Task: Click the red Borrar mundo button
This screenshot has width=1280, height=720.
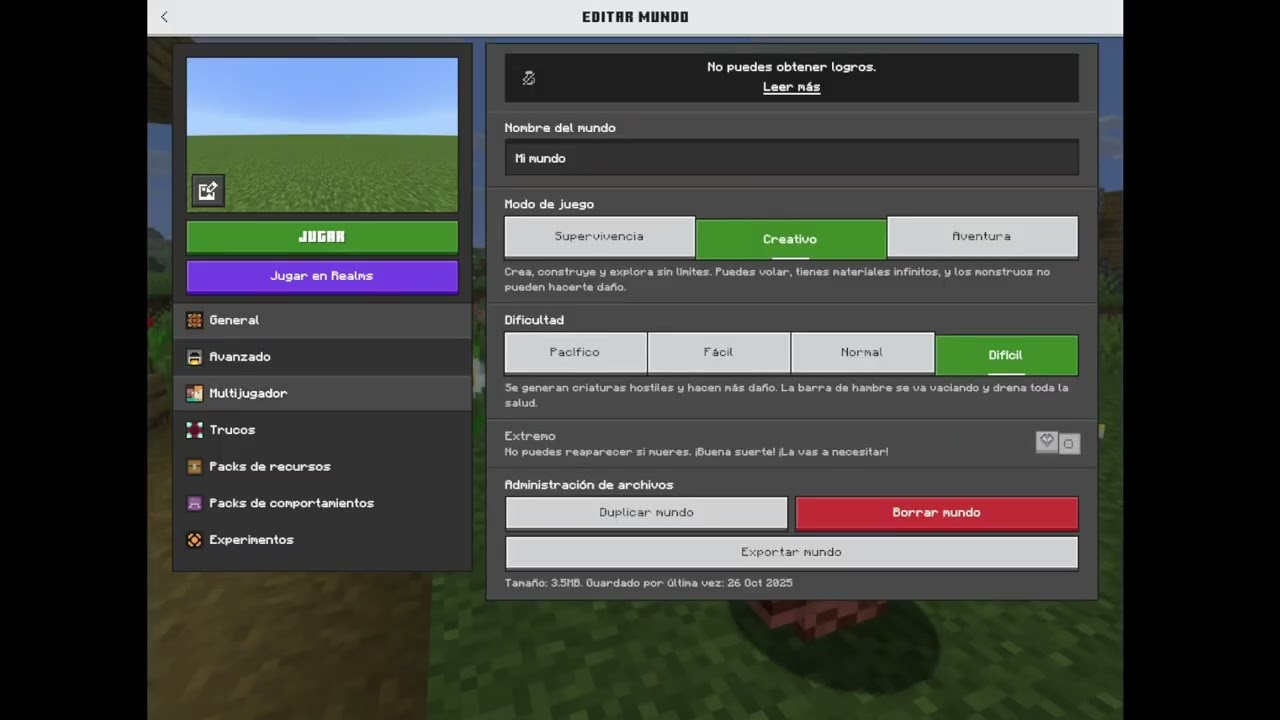Action: coord(936,513)
